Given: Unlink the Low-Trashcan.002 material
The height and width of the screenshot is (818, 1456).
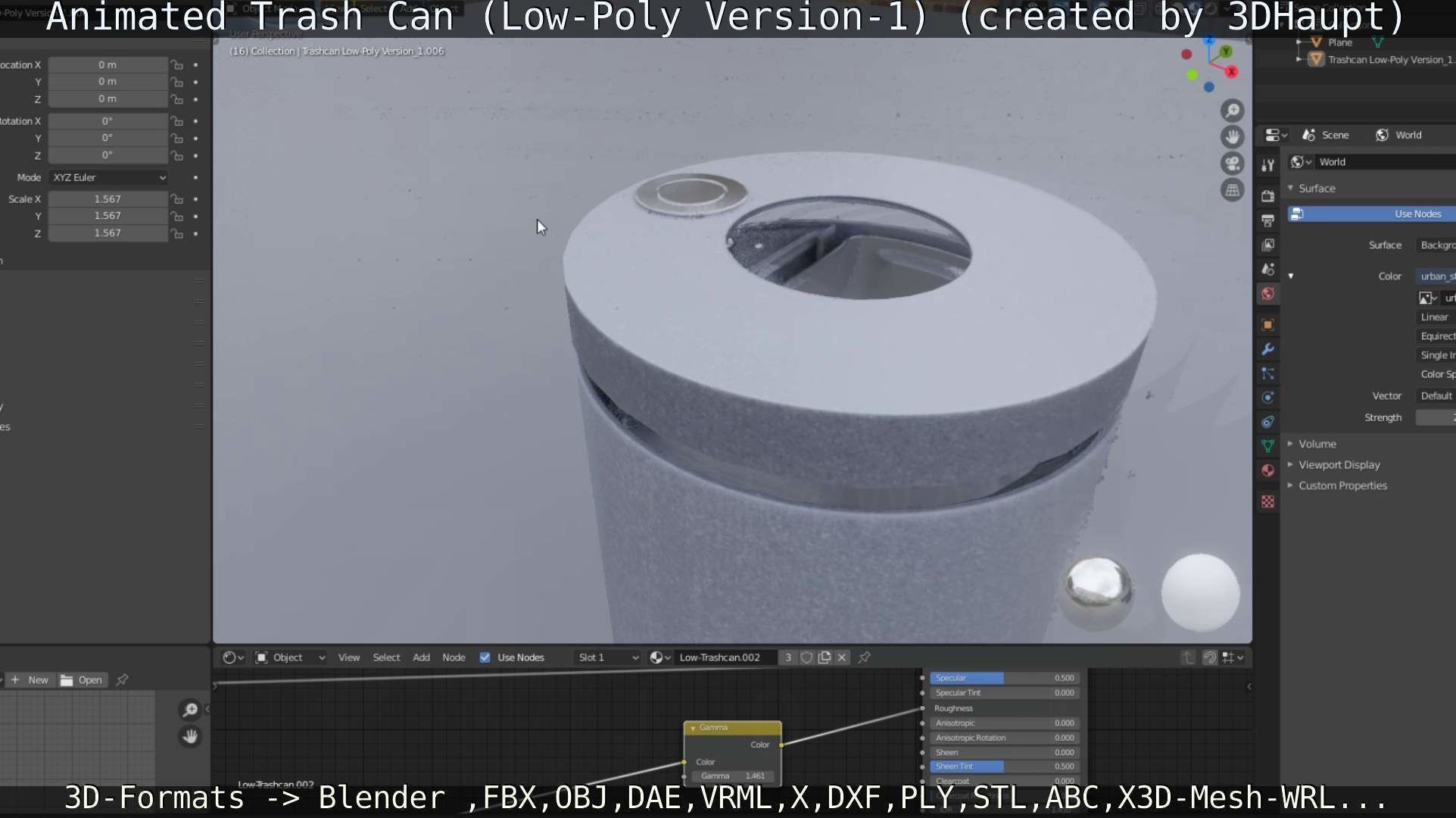Looking at the screenshot, I should coord(842,657).
